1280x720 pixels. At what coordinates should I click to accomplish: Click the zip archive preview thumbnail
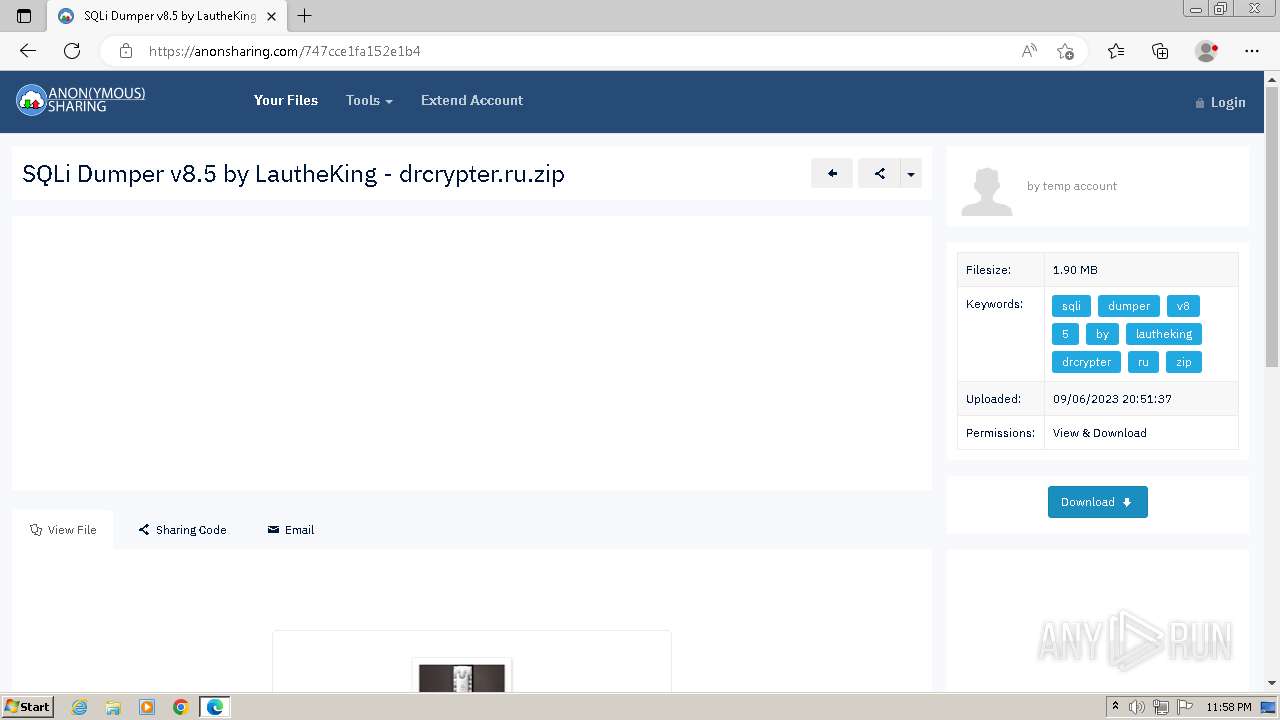point(462,677)
